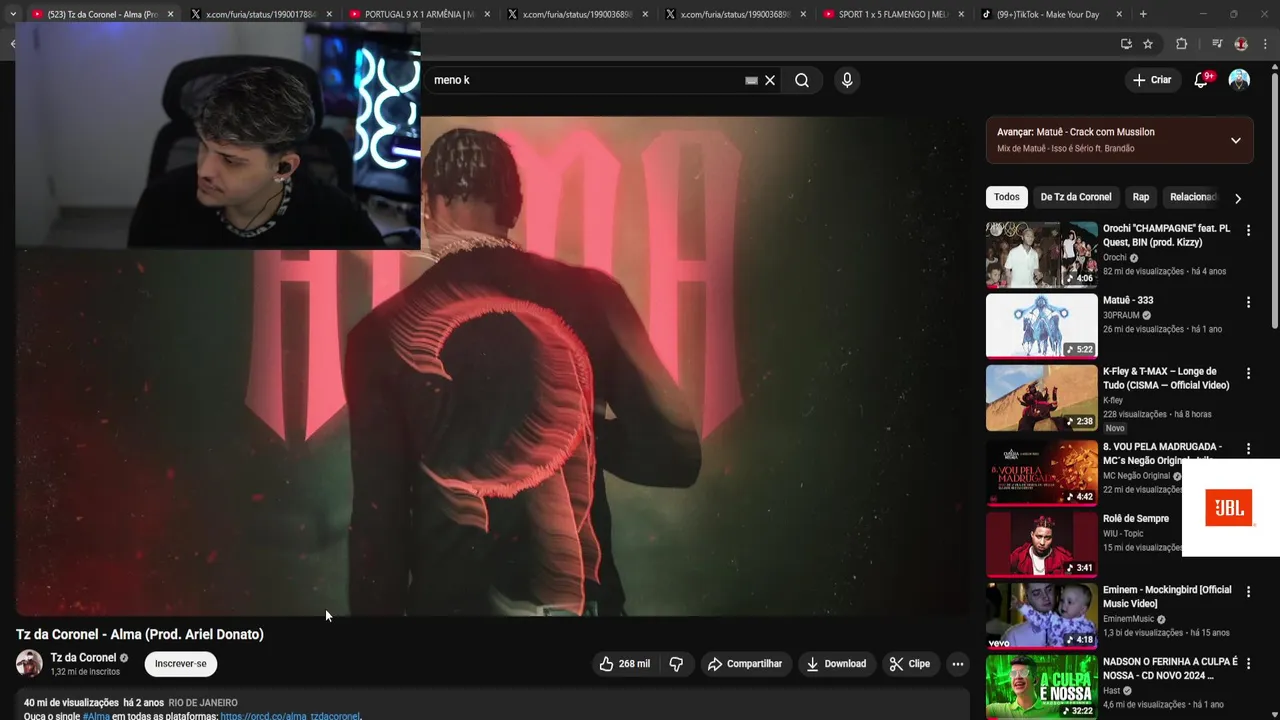Select the Relacionados filter chip
The height and width of the screenshot is (720, 1280).
(x=1193, y=197)
